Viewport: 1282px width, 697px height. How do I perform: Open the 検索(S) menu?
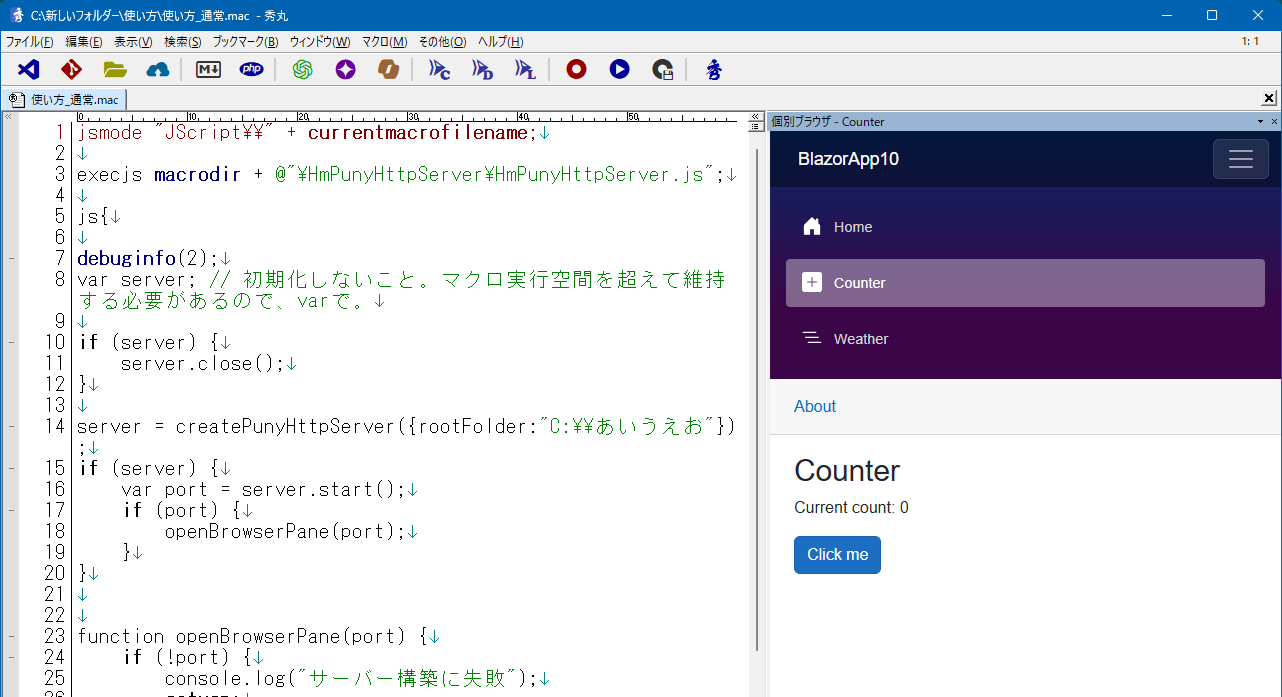click(182, 42)
